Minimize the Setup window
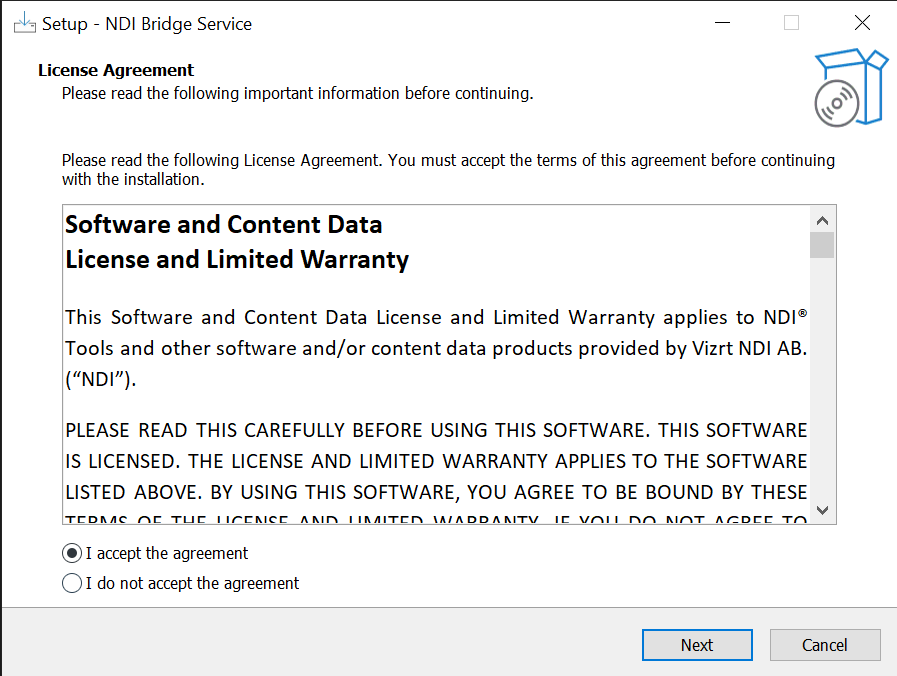Screen dimensions: 897x676 point(720,23)
